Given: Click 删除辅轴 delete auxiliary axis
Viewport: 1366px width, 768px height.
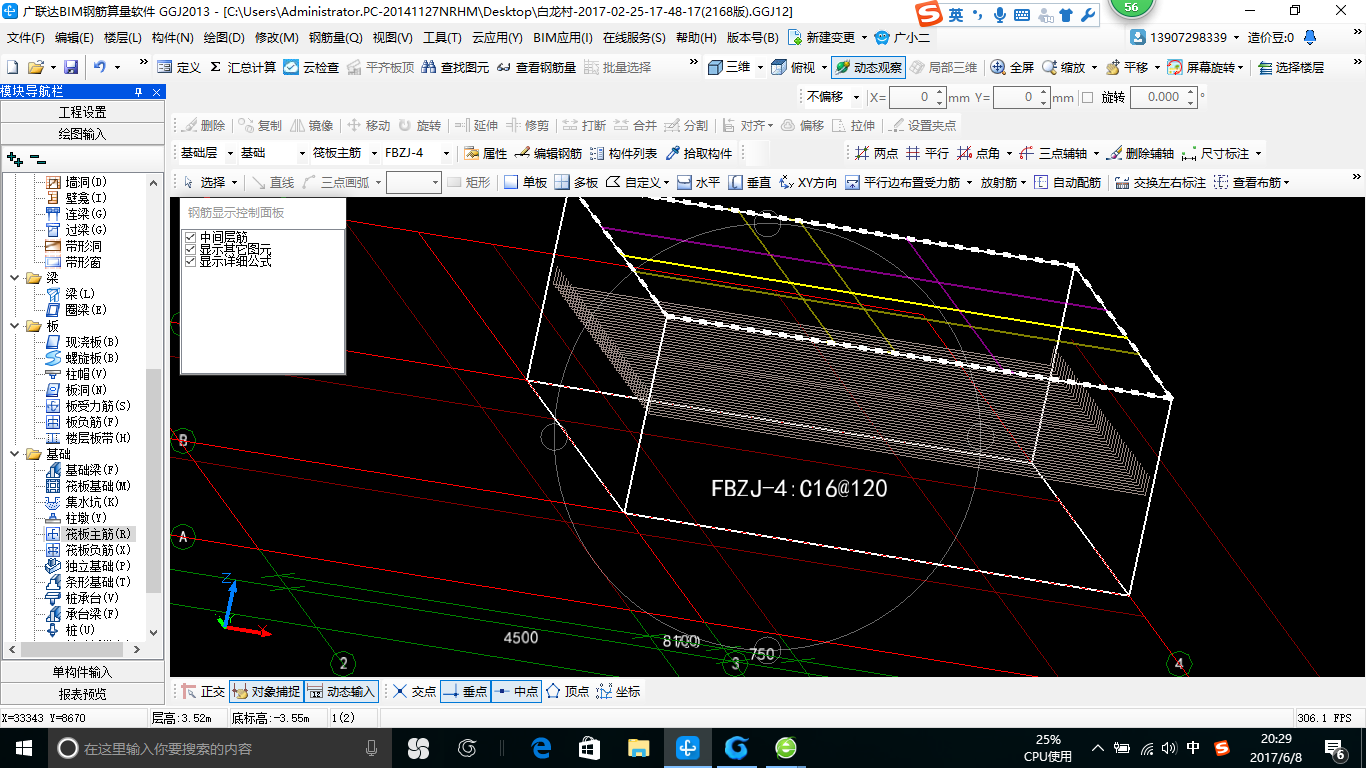Looking at the screenshot, I should click(1140, 153).
